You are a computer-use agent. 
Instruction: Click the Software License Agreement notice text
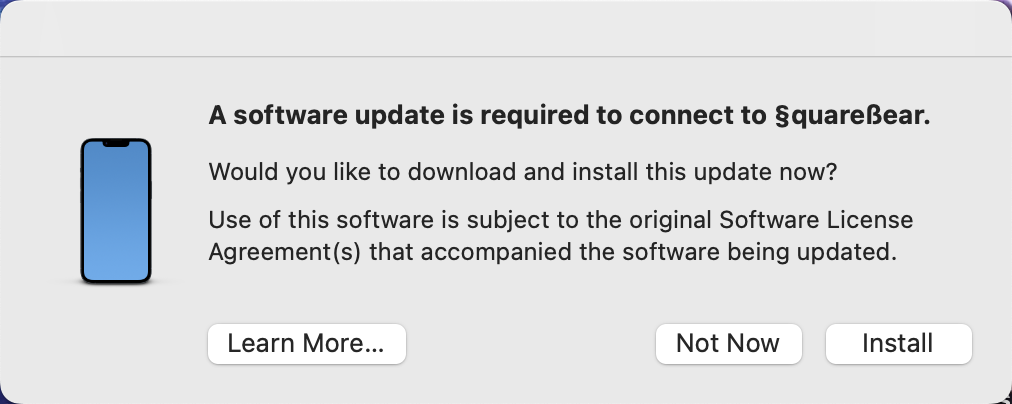coord(548,236)
